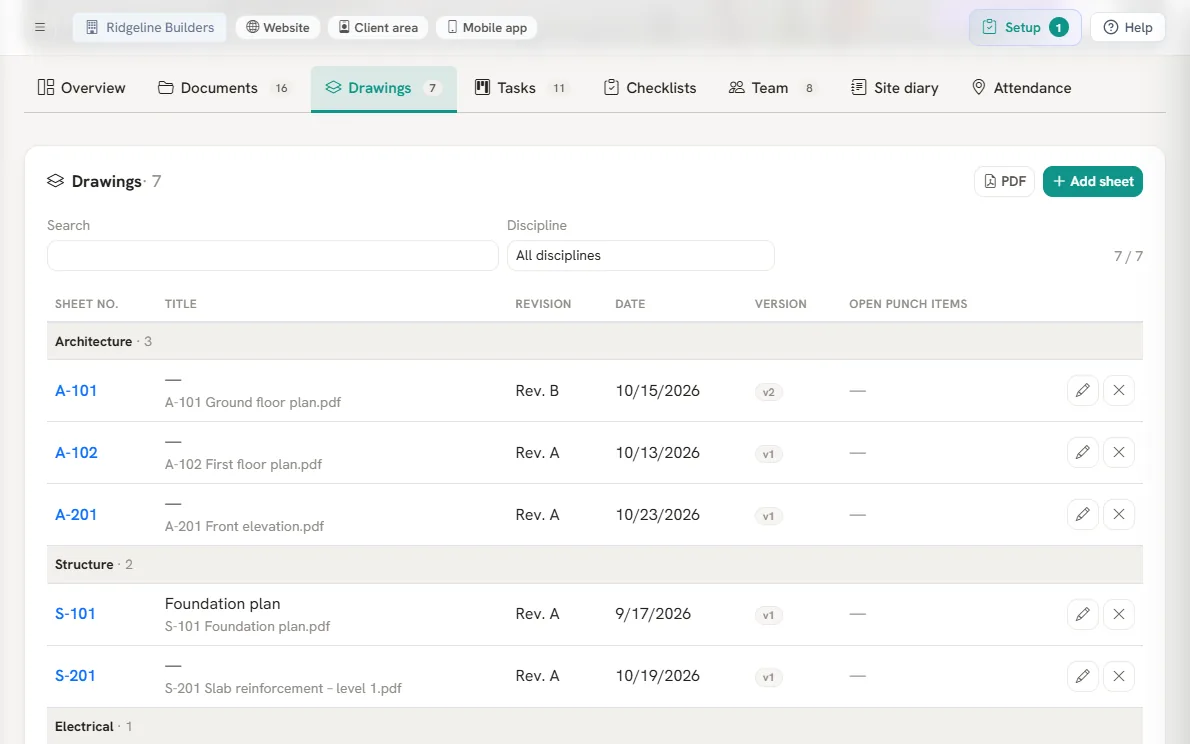The height and width of the screenshot is (744, 1190).
Task: Open the Site diary tab
Action: tap(895, 88)
